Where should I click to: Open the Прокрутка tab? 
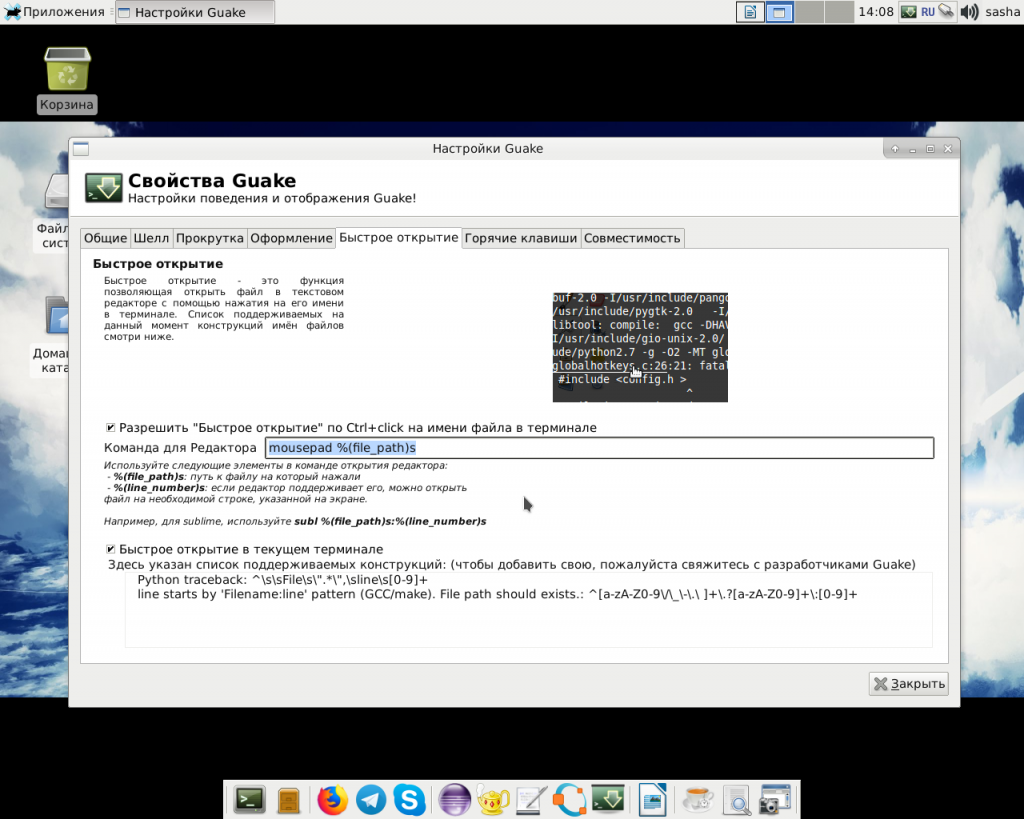click(210, 238)
